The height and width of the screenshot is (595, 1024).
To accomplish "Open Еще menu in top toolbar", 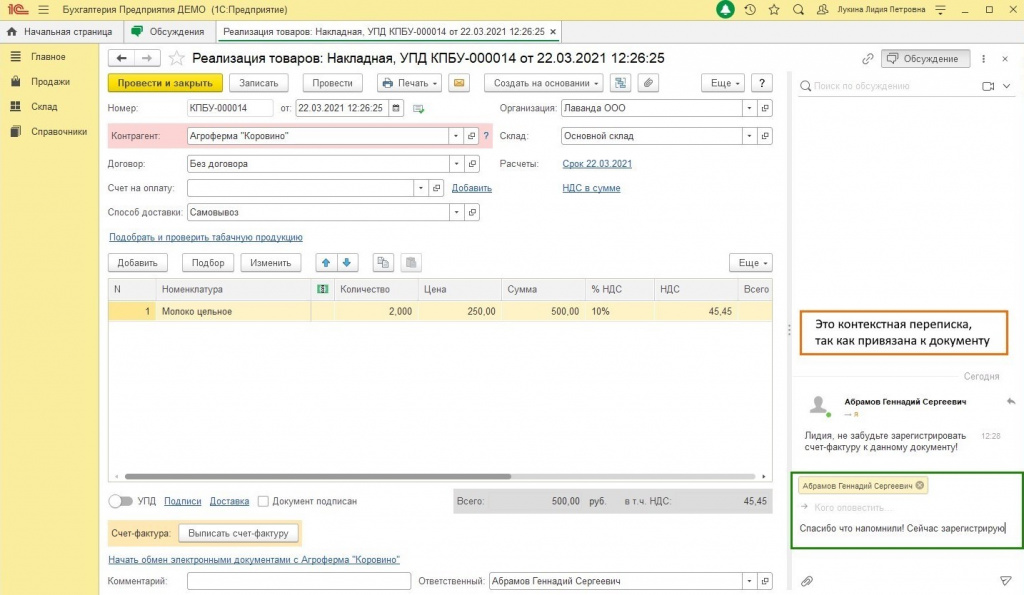I will pos(724,83).
